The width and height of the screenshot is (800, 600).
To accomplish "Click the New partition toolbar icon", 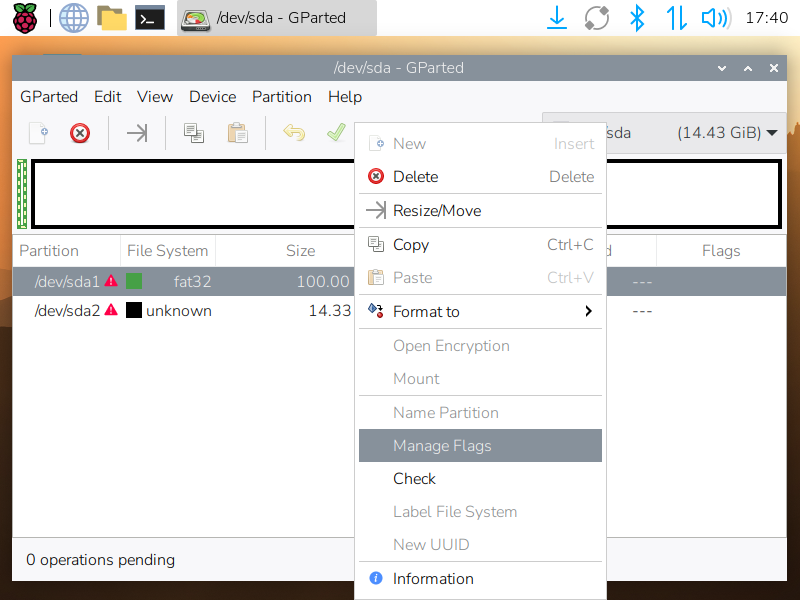I will pyautogui.click(x=38, y=133).
